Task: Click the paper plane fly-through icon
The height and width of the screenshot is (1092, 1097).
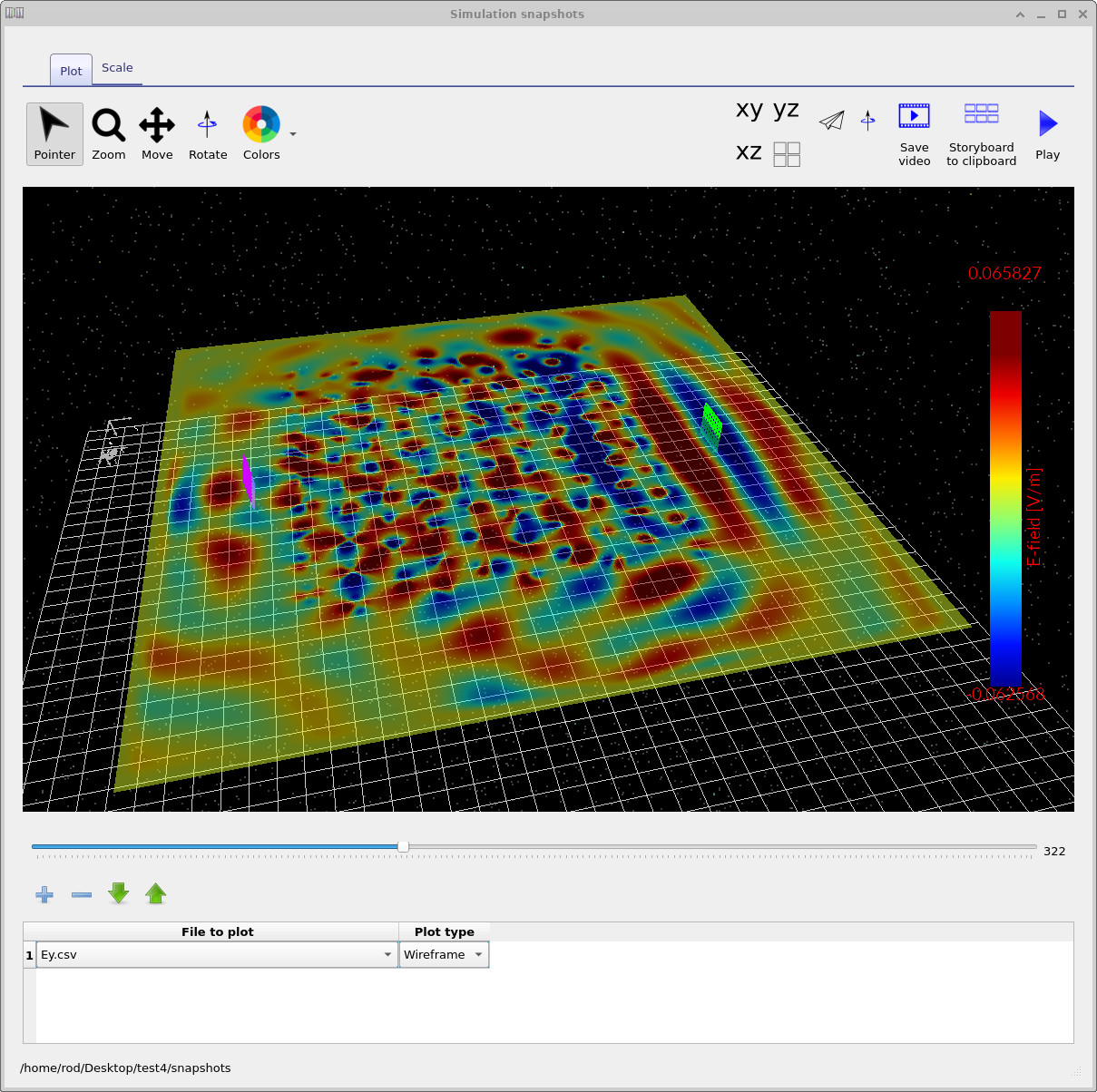Action: pyautogui.click(x=832, y=121)
